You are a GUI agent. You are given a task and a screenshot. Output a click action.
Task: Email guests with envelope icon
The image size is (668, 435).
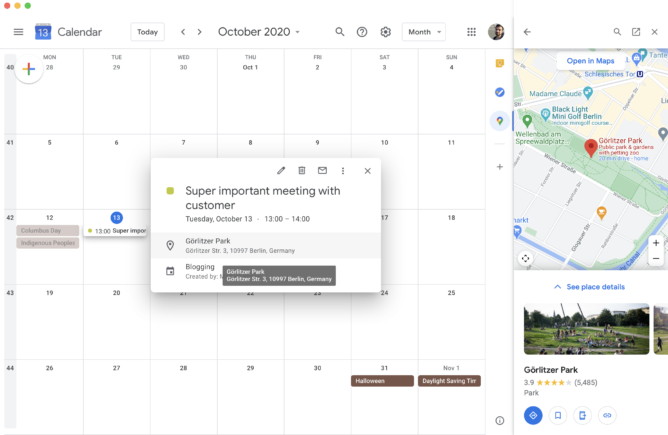[322, 171]
